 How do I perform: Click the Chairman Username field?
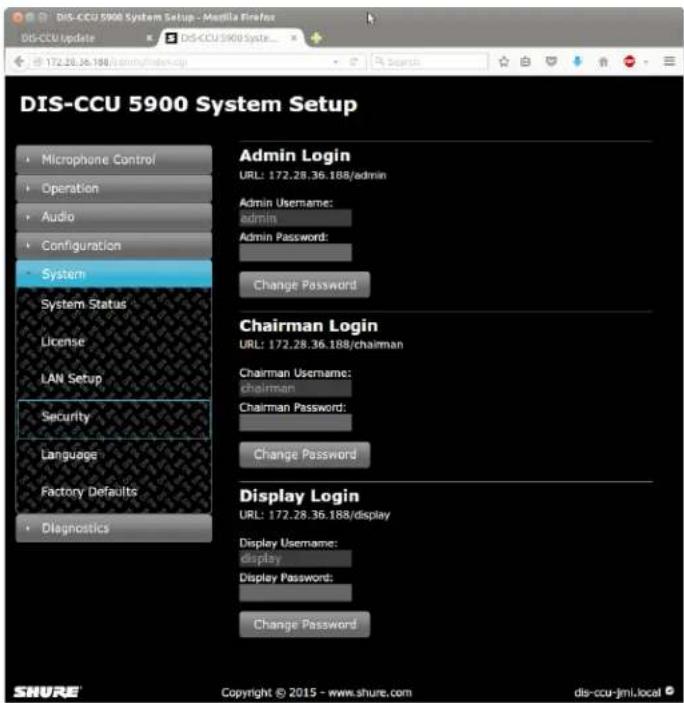click(x=295, y=388)
